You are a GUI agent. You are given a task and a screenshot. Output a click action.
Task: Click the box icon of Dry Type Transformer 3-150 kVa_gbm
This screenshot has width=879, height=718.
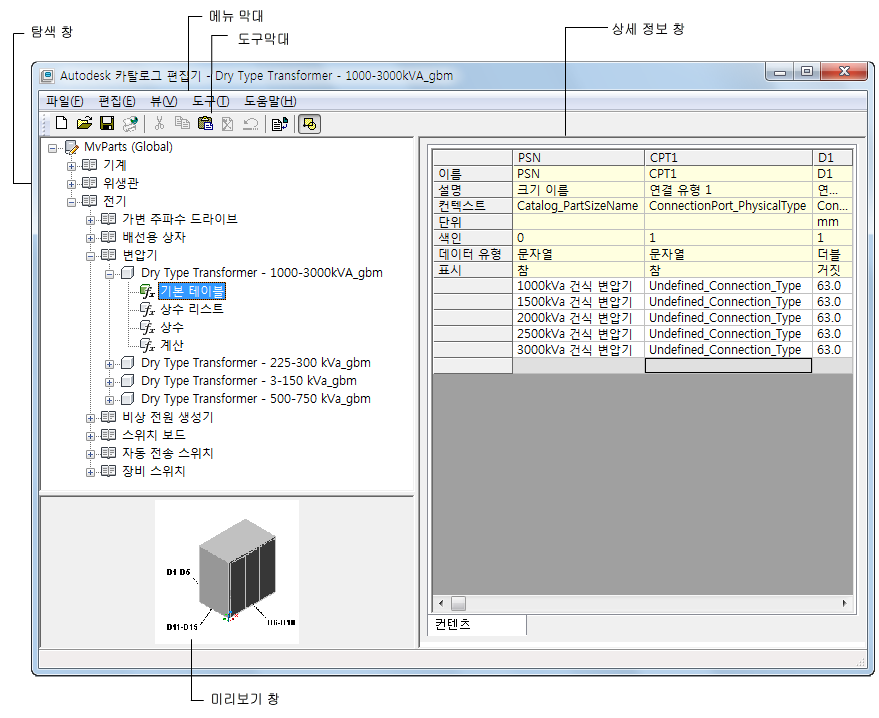pyautogui.click(x=128, y=381)
